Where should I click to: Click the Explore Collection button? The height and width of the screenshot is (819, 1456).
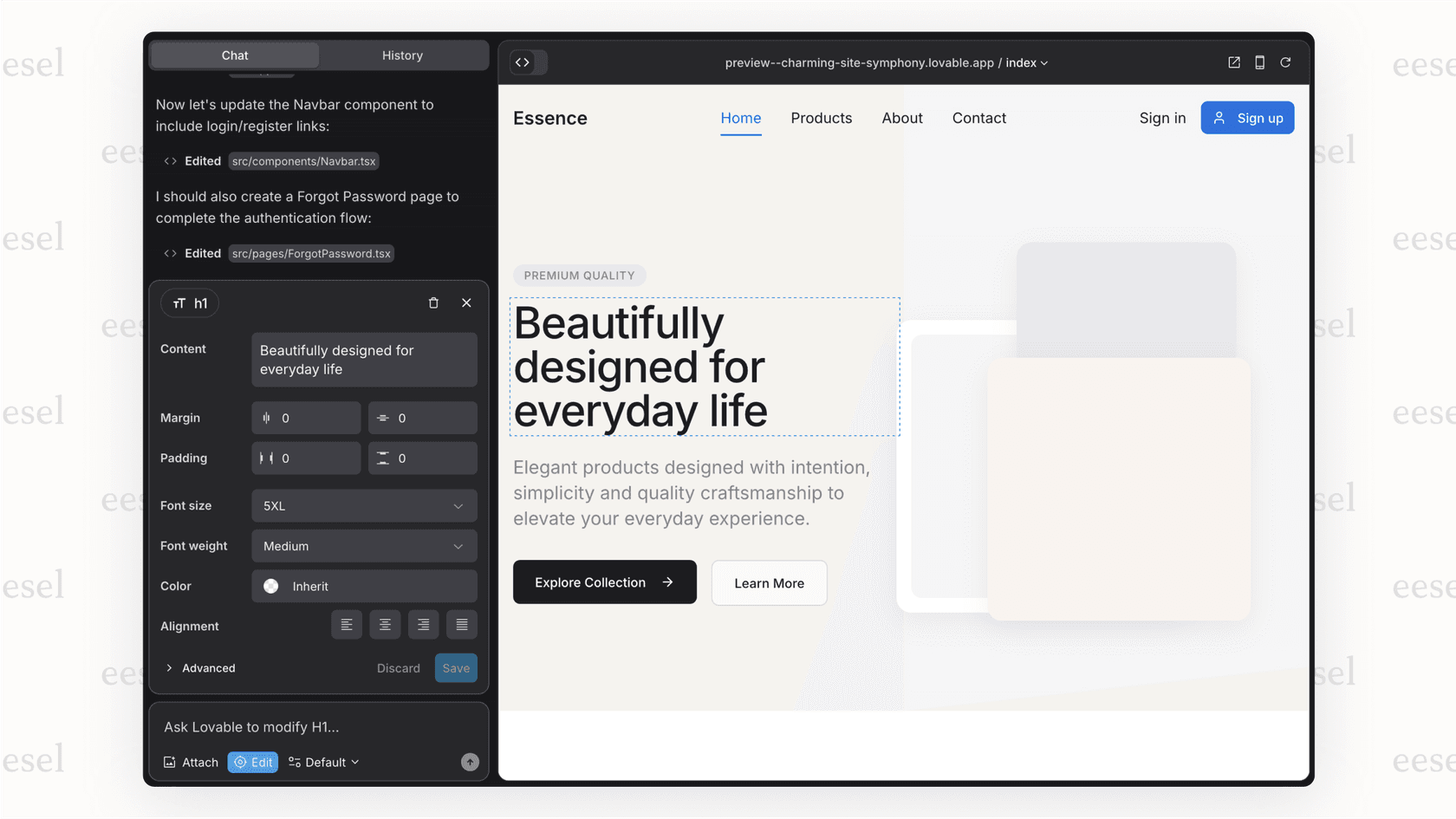point(604,582)
